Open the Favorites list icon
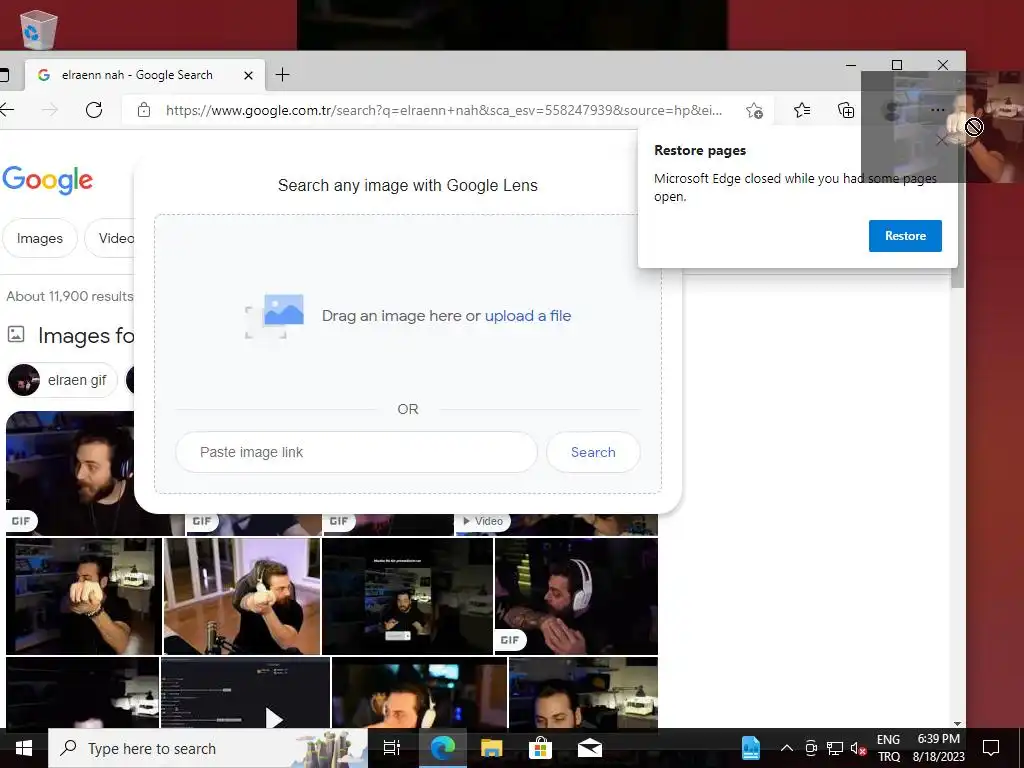This screenshot has width=1024, height=768. [x=802, y=110]
